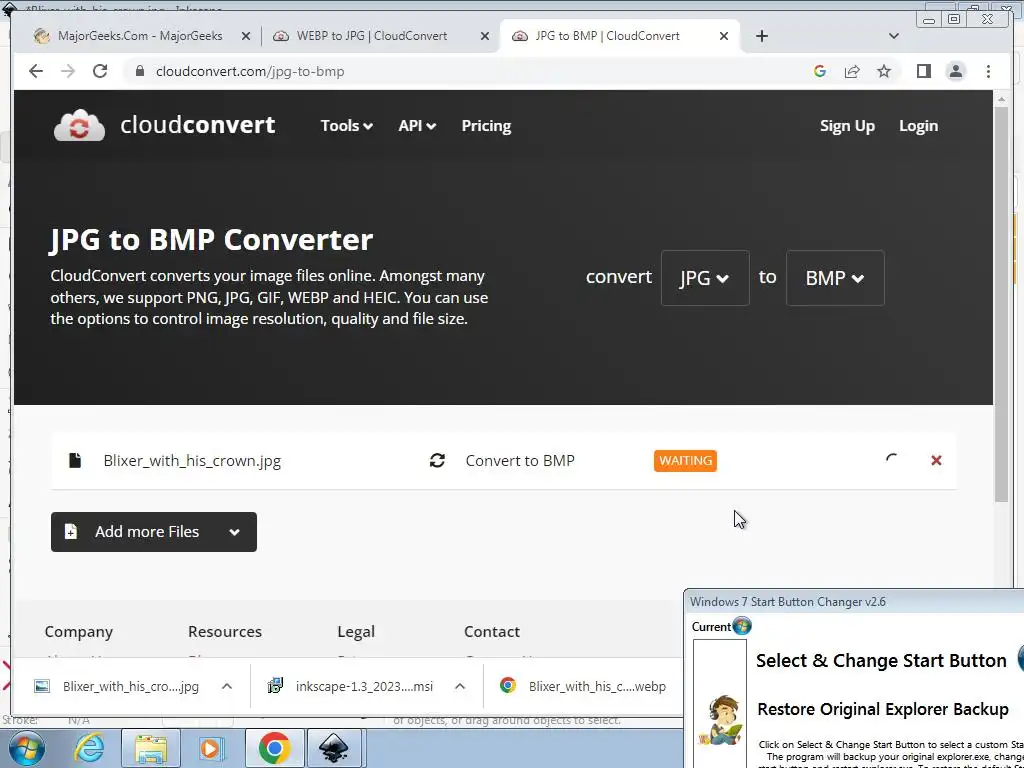Expand the API menu
Screen dimensions: 1024x768
coord(417,125)
